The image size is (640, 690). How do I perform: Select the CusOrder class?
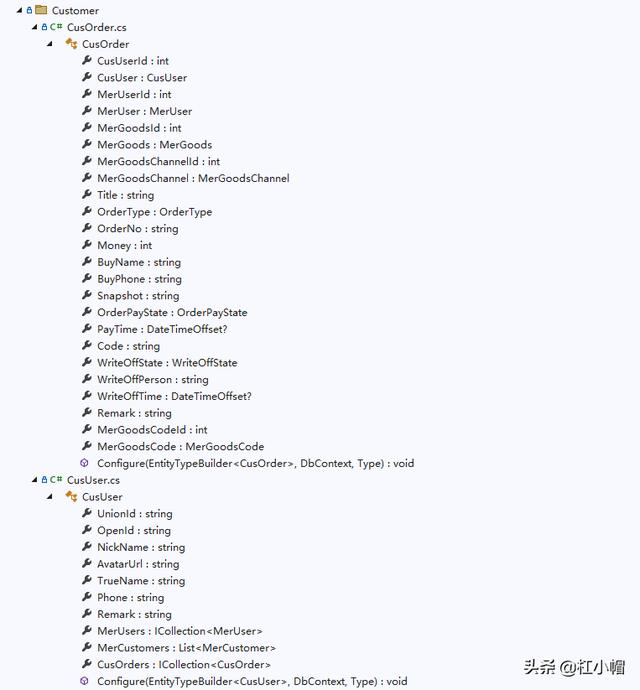(106, 44)
